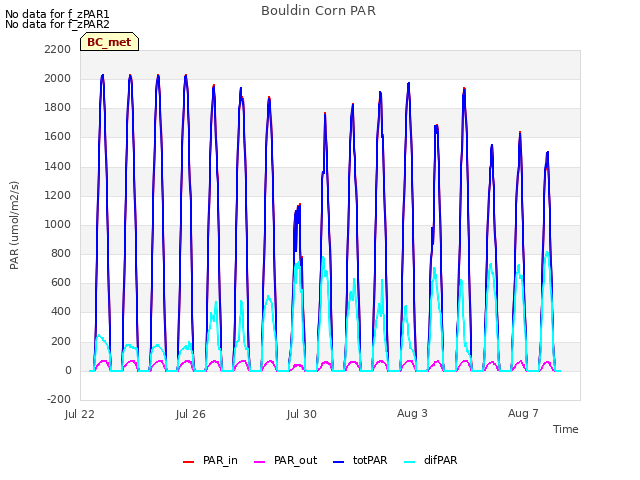640x480 pixels.
Task: Click the Jul 30 x-axis tick label
Action: [x=302, y=414]
